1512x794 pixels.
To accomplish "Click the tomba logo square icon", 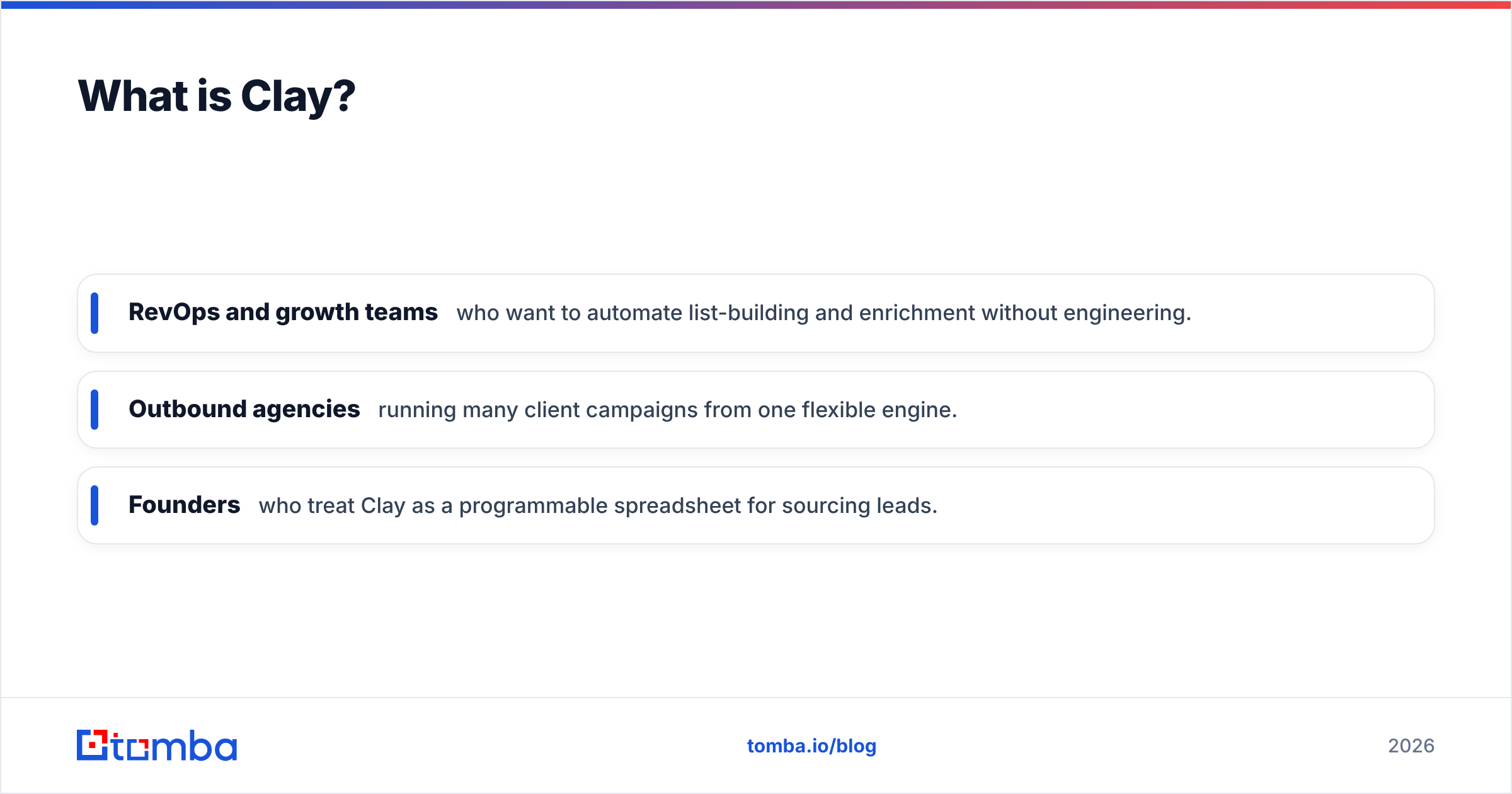I will 92,745.
